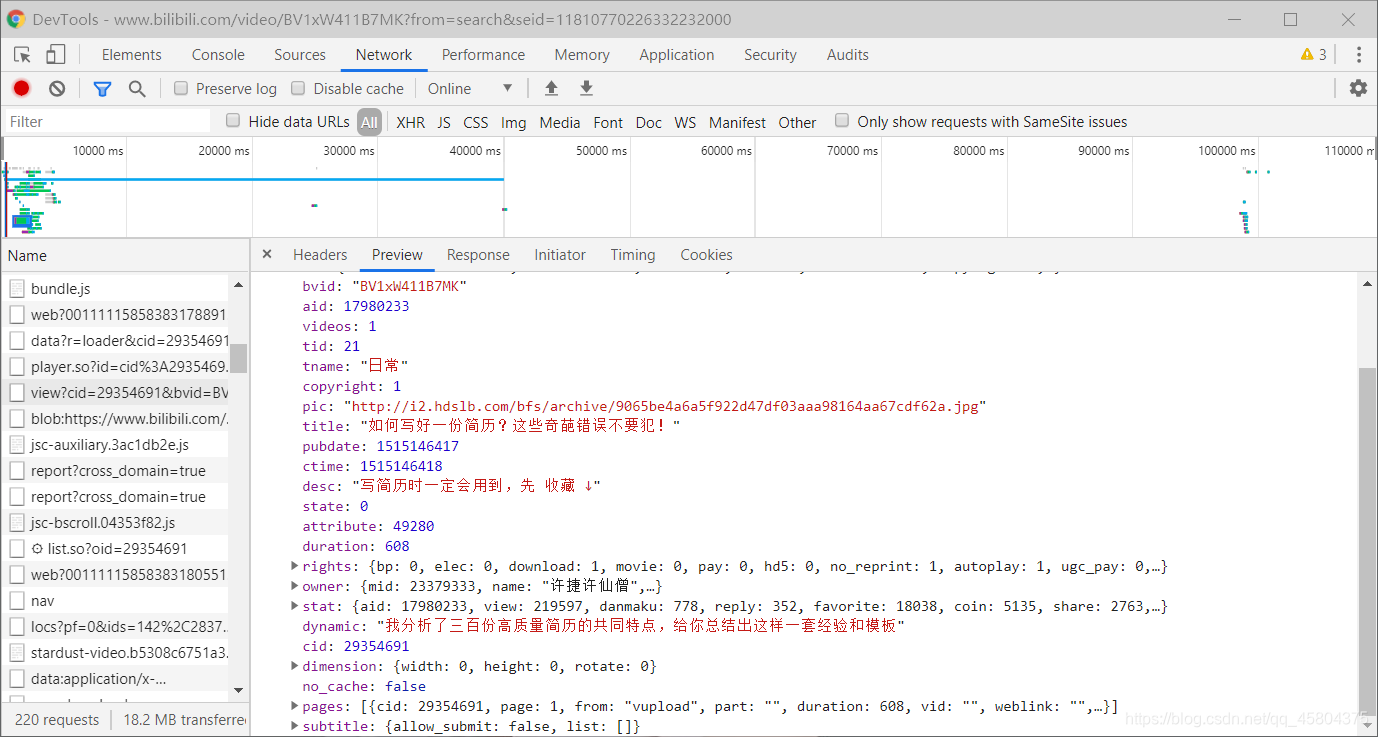Toggle the filter funnel icon
Viewport: 1378px width, 737px height.
(x=102, y=88)
